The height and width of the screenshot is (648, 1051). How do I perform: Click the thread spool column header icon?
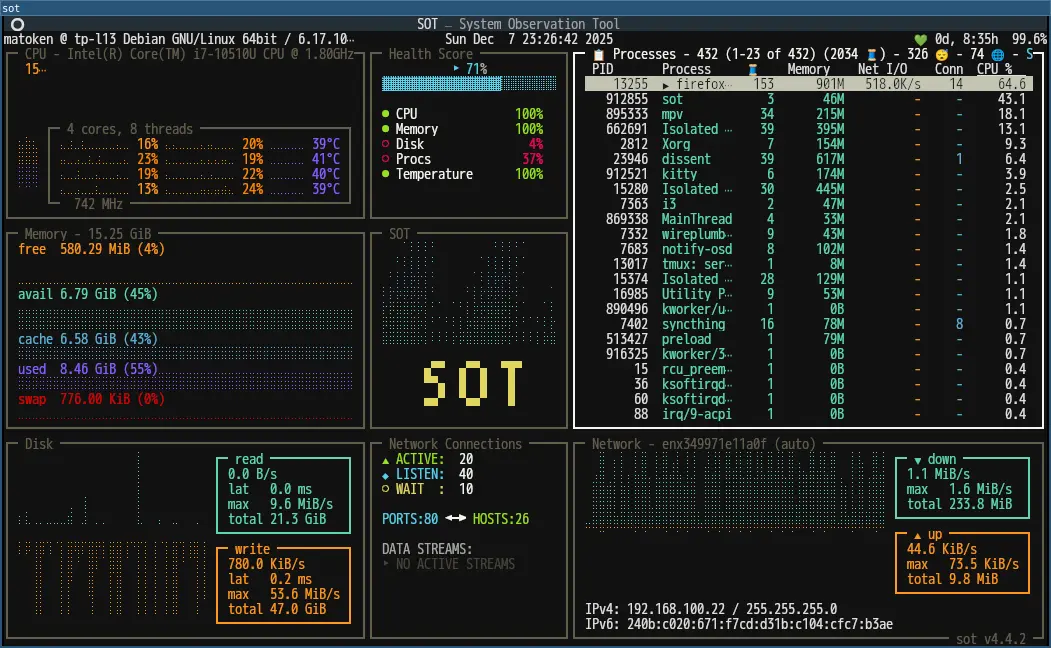pos(753,69)
